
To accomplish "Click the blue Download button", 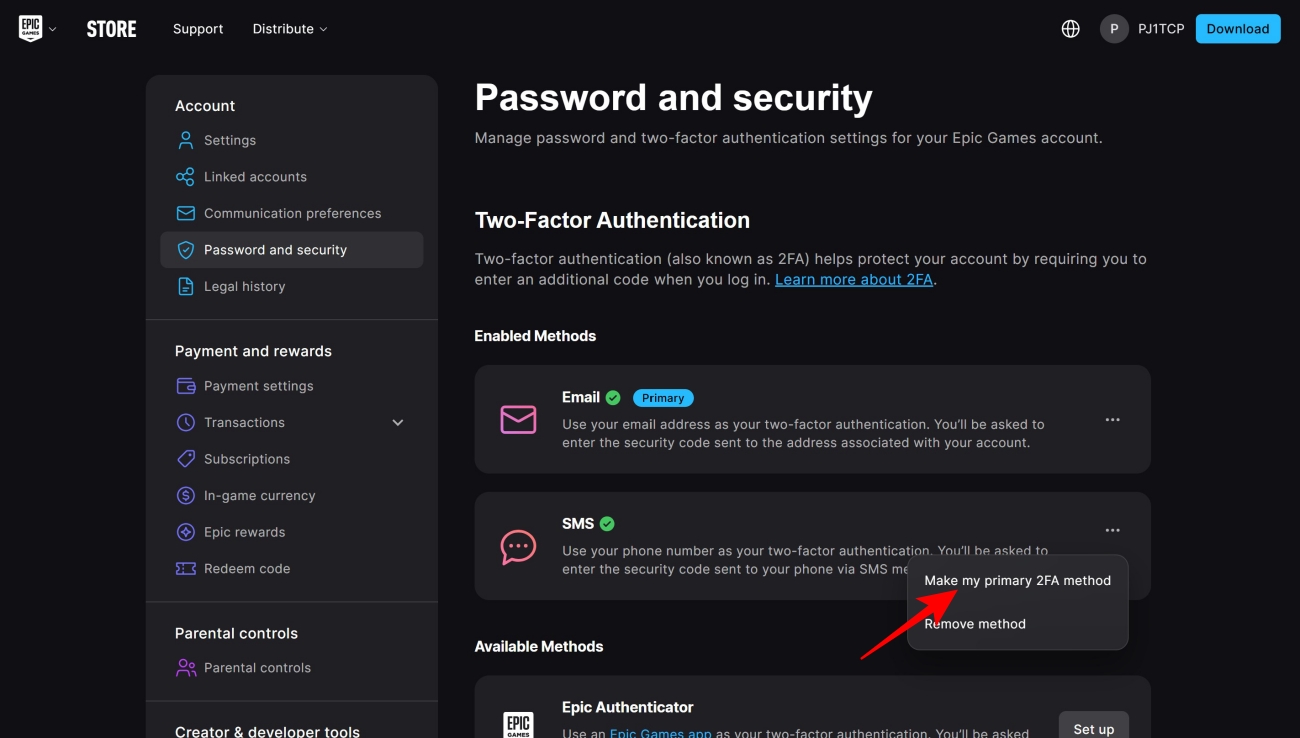I will click(x=1238, y=29).
